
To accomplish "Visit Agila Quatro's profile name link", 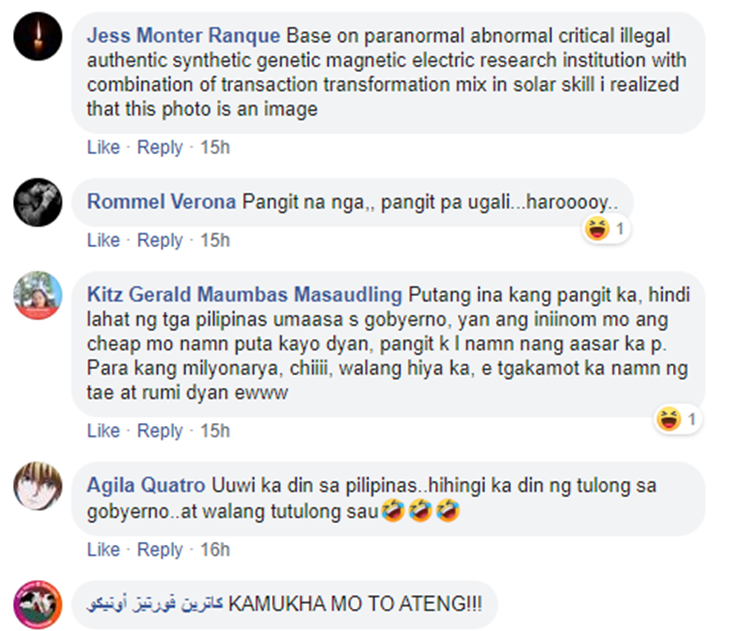I will [x=146, y=486].
